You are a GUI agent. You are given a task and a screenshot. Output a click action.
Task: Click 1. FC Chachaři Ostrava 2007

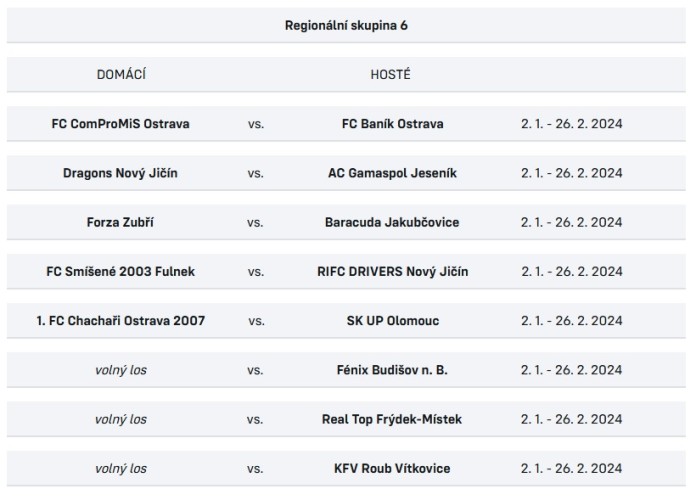click(121, 321)
